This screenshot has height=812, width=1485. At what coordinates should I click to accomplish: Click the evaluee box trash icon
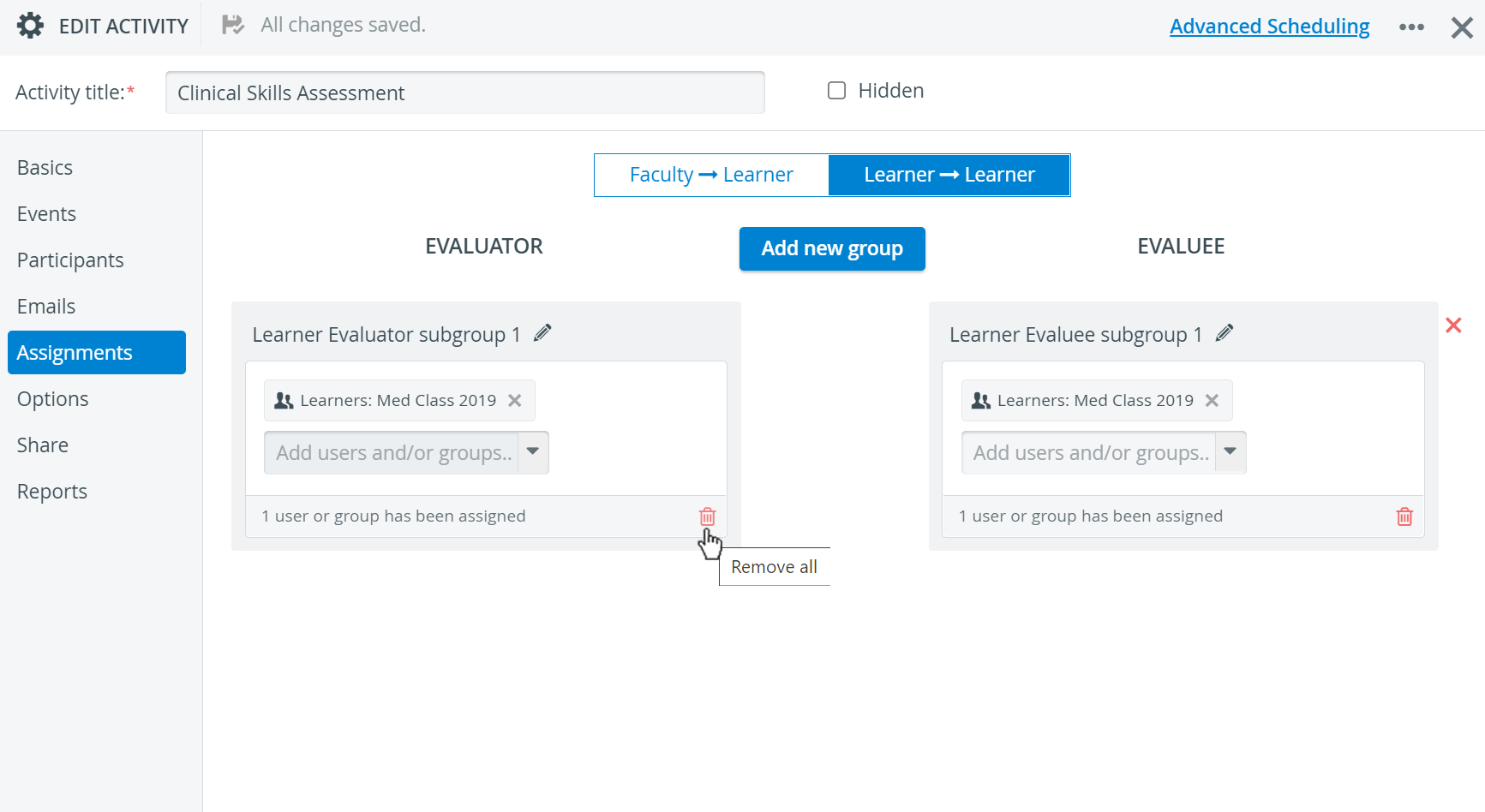[1404, 516]
